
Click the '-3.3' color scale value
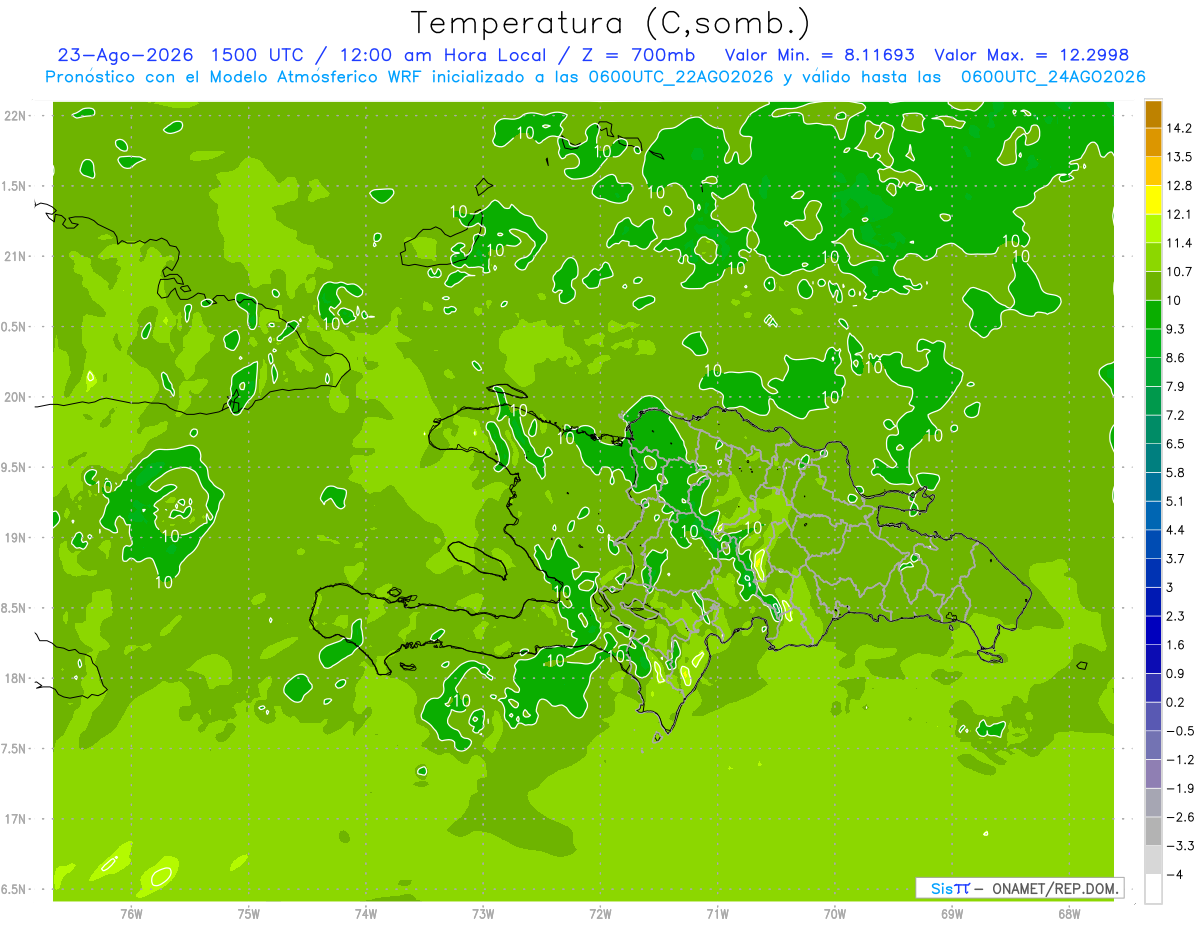pos(1180,846)
